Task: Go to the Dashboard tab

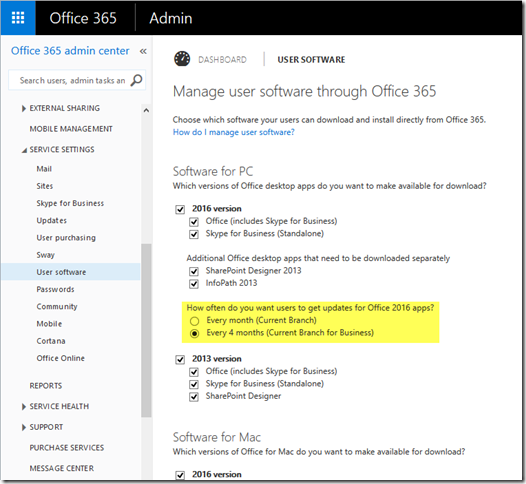Action: coord(222,60)
